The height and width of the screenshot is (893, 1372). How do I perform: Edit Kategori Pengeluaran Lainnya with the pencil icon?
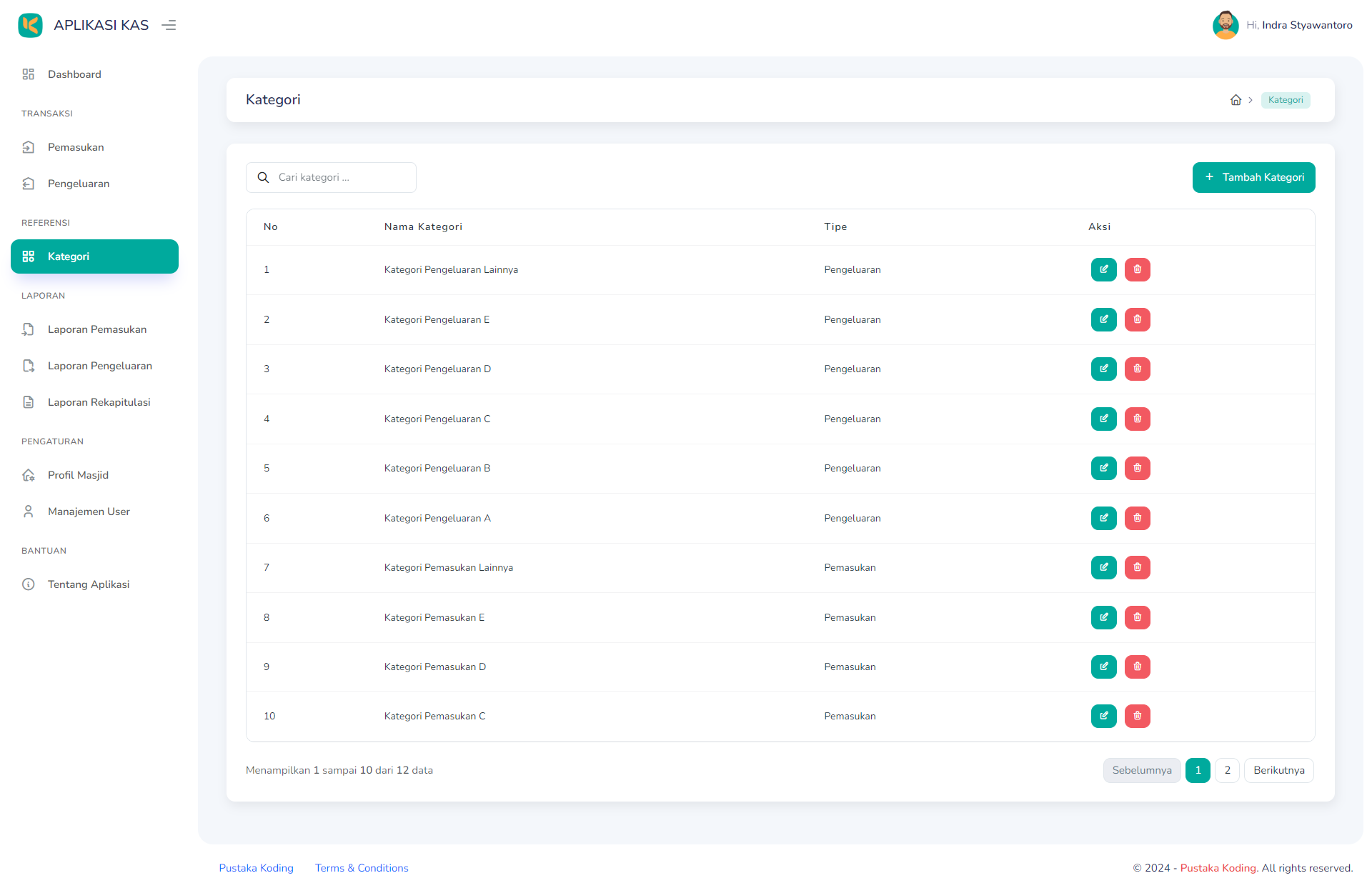click(1103, 269)
